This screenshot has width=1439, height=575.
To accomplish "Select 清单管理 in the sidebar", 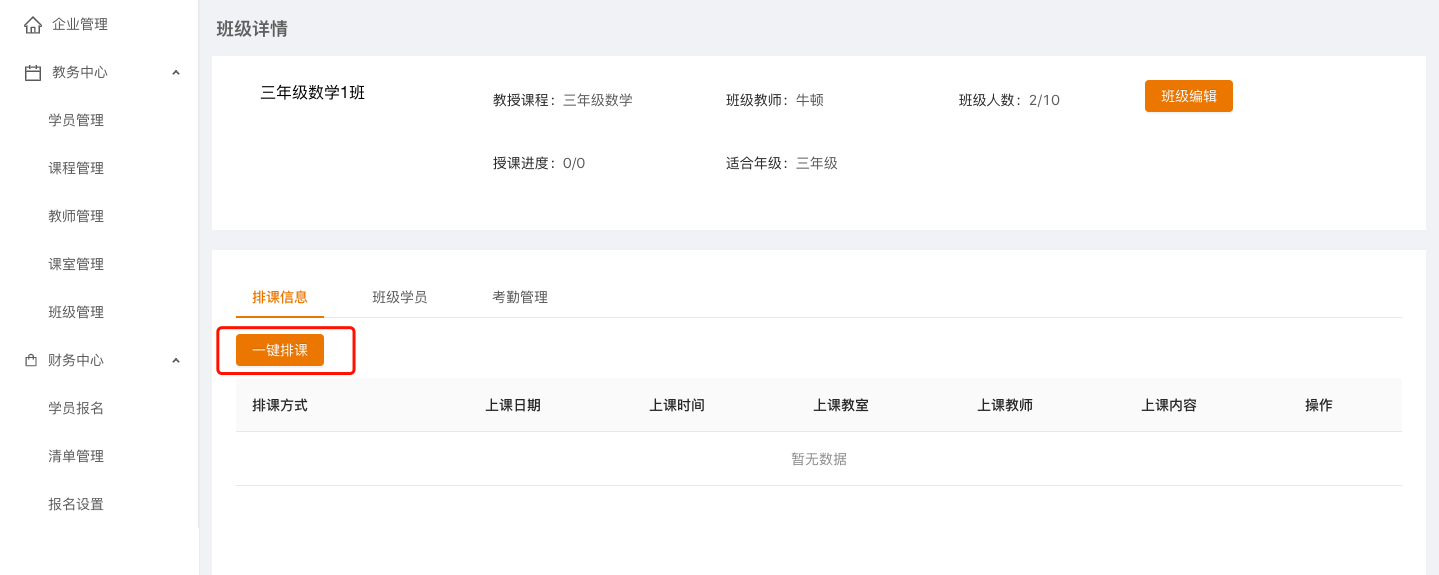I will point(76,456).
